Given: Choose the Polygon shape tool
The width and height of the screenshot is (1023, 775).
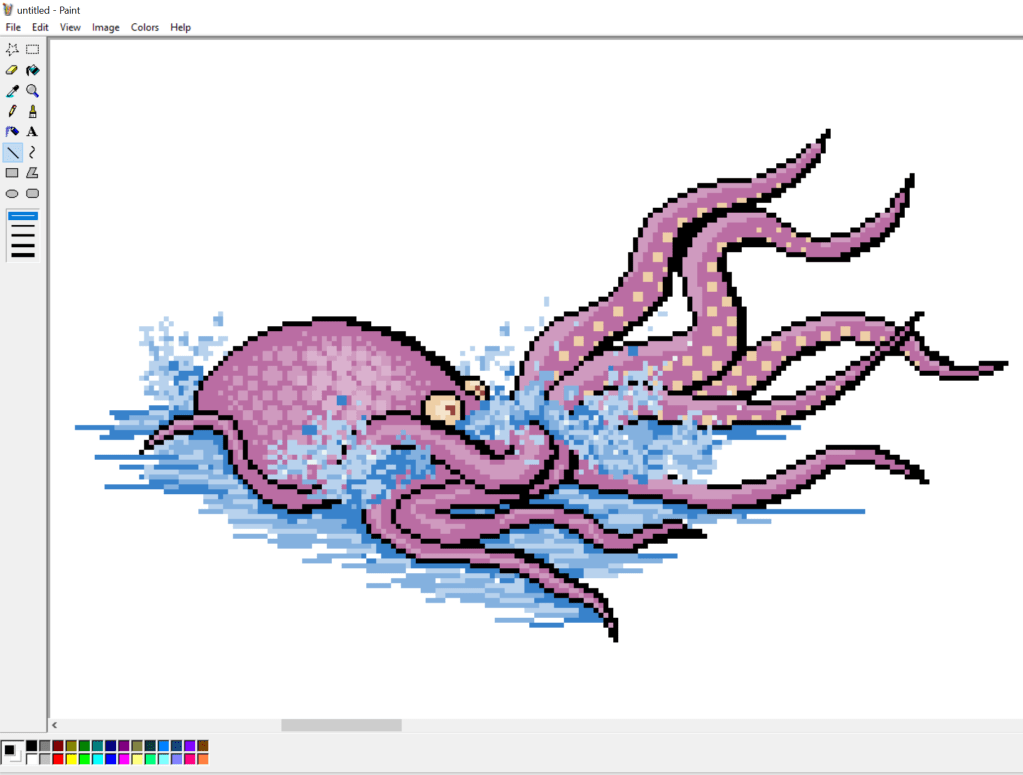Looking at the screenshot, I should (x=32, y=173).
